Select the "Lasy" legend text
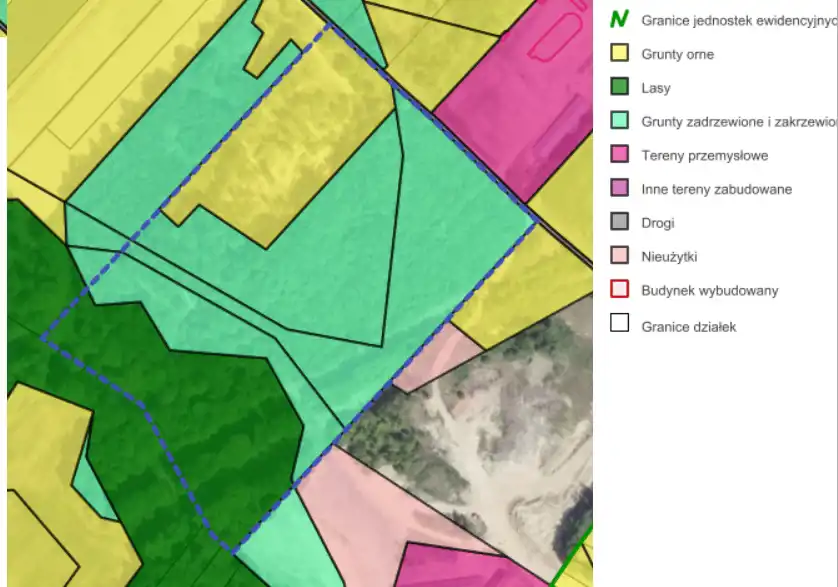This screenshot has width=838, height=587. click(x=656, y=88)
